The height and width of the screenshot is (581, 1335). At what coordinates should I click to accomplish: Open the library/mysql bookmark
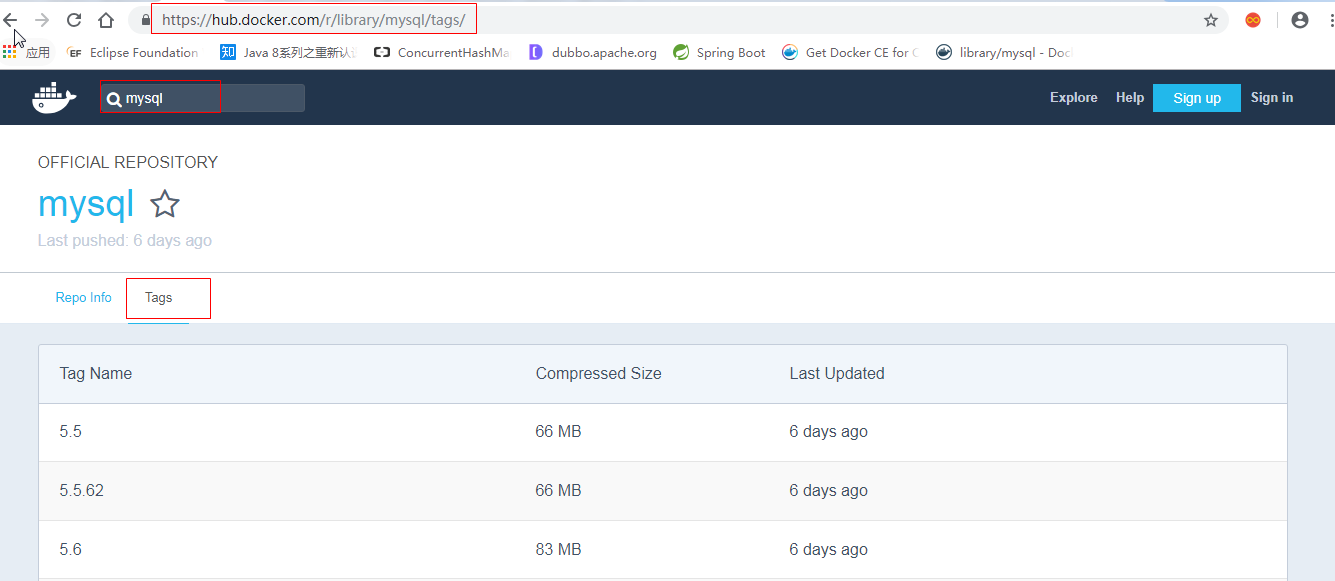click(x=1004, y=53)
